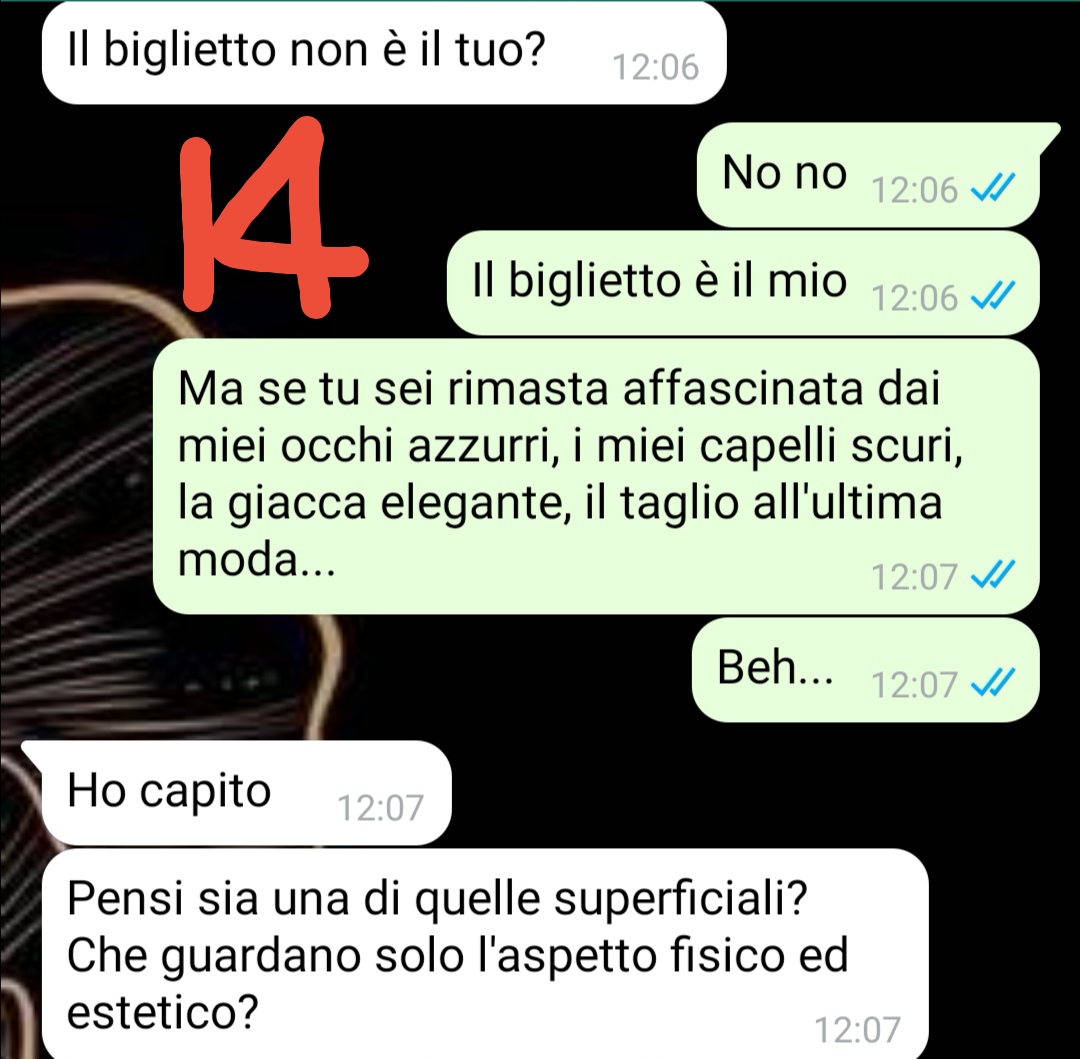The height and width of the screenshot is (1059, 1080).
Task: Tap the "Il biglietto è il mio" bubble
Action: pyautogui.click(x=742, y=283)
